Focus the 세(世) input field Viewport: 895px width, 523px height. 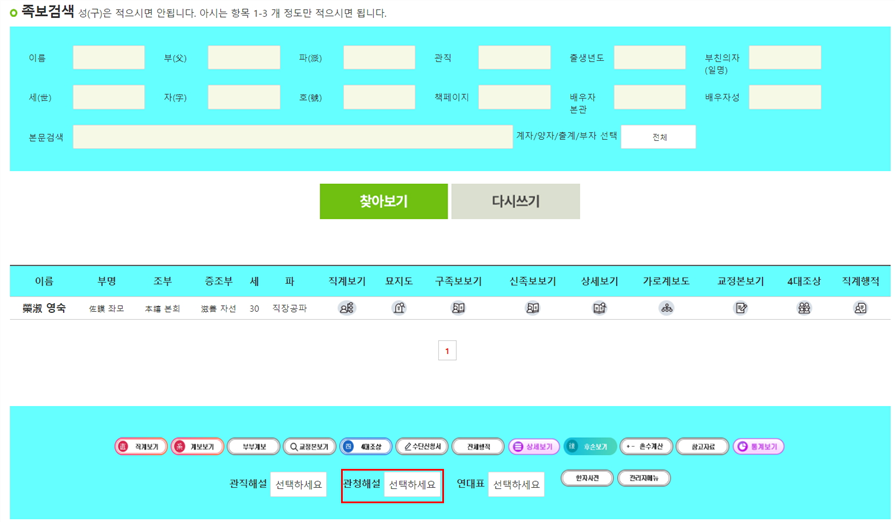[108, 97]
